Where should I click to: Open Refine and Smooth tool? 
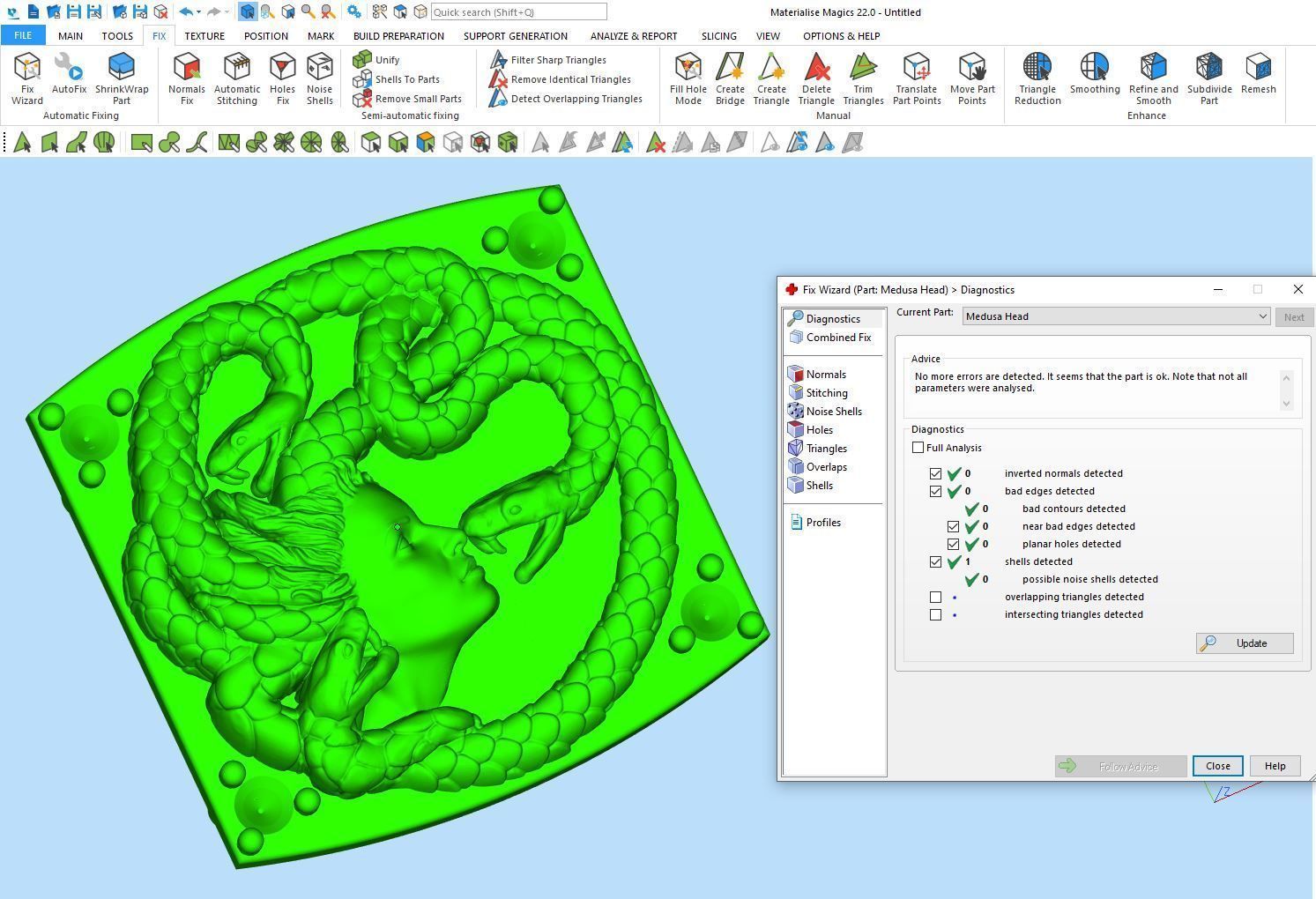pyautogui.click(x=1153, y=79)
